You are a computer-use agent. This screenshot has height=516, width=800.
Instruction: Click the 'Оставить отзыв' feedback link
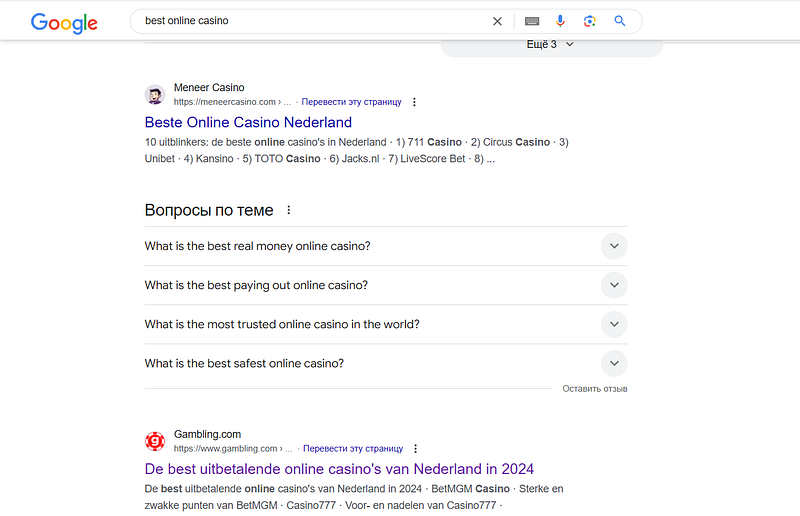tap(595, 389)
